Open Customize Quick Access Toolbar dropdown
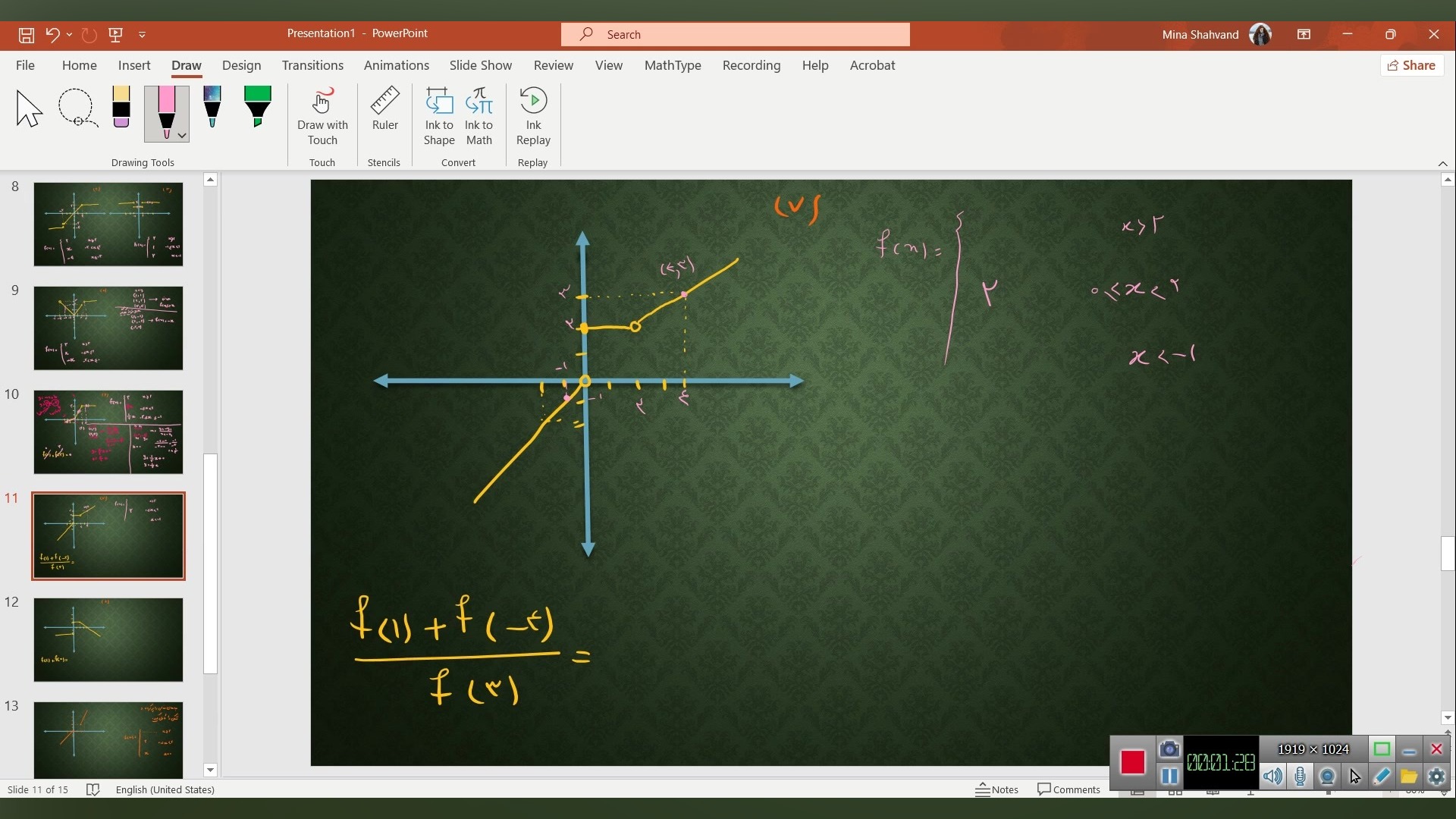Image resolution: width=1456 pixels, height=819 pixels. pos(142,34)
